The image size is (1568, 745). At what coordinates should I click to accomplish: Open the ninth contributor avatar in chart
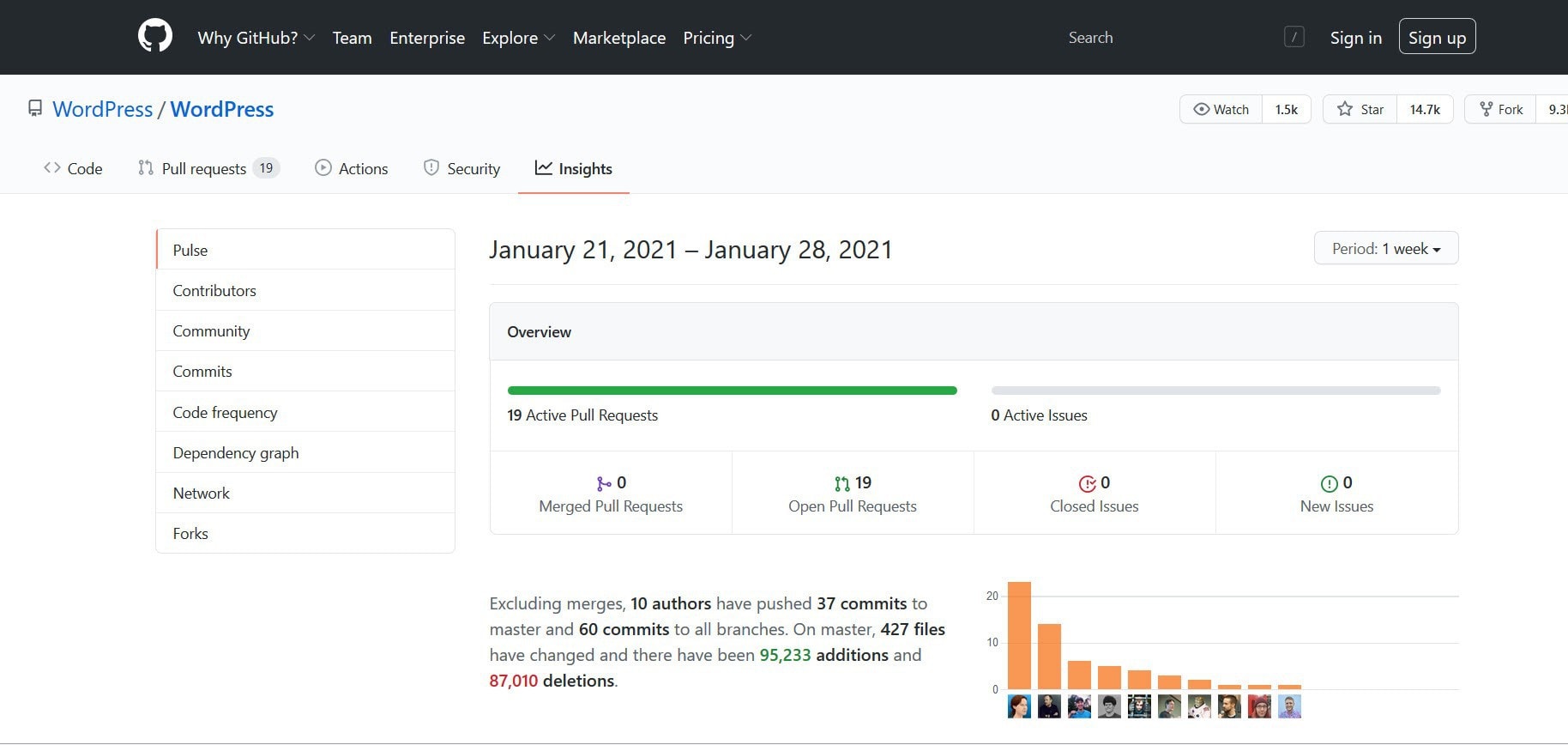(1259, 706)
